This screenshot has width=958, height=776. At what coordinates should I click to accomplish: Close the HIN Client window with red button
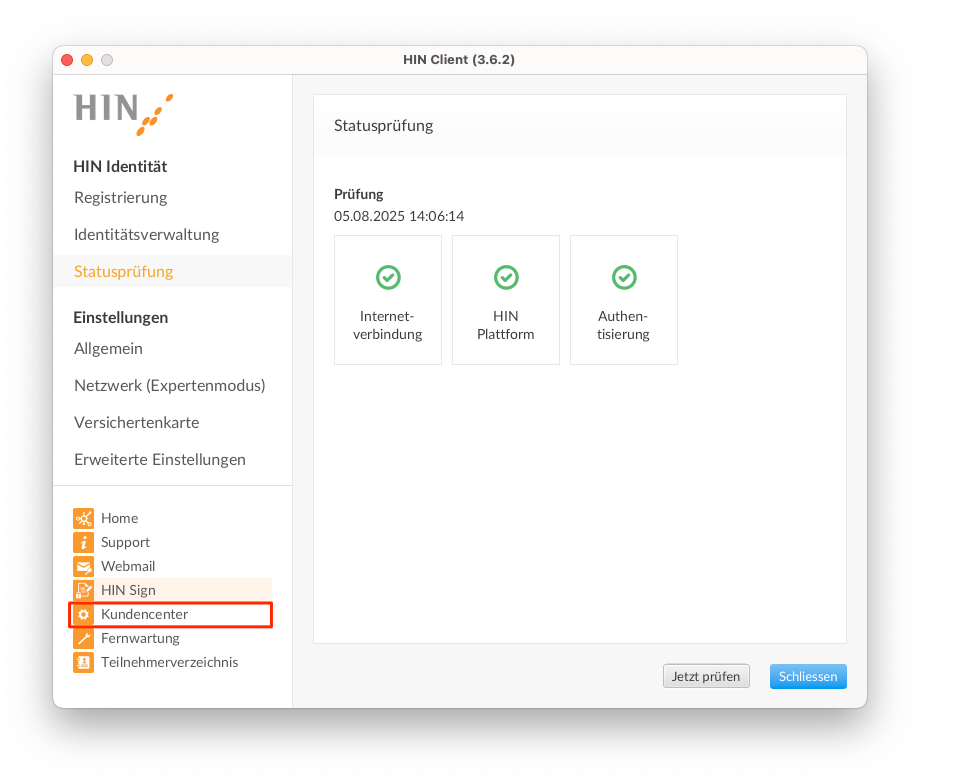67,60
